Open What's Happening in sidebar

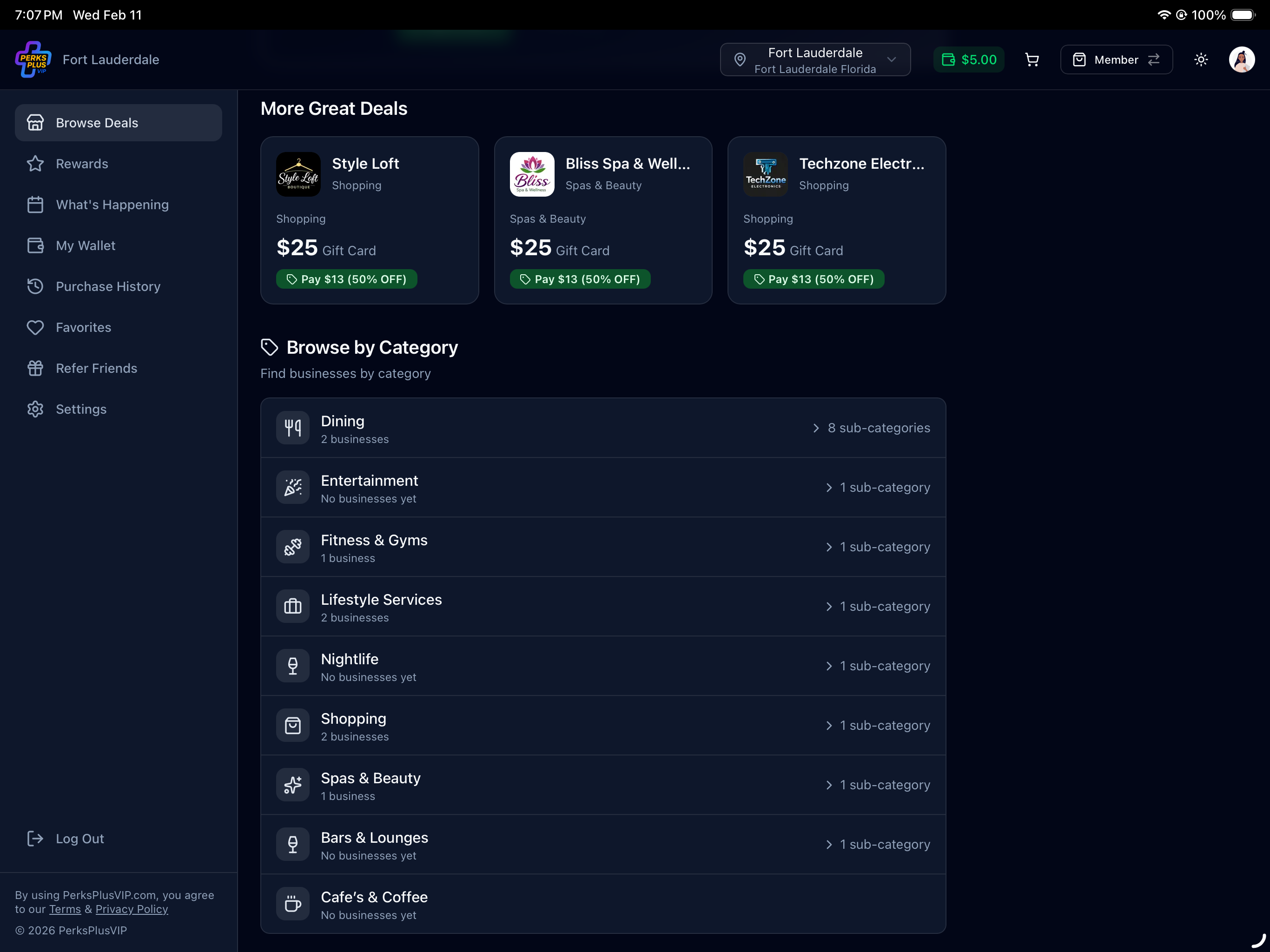(x=118, y=205)
